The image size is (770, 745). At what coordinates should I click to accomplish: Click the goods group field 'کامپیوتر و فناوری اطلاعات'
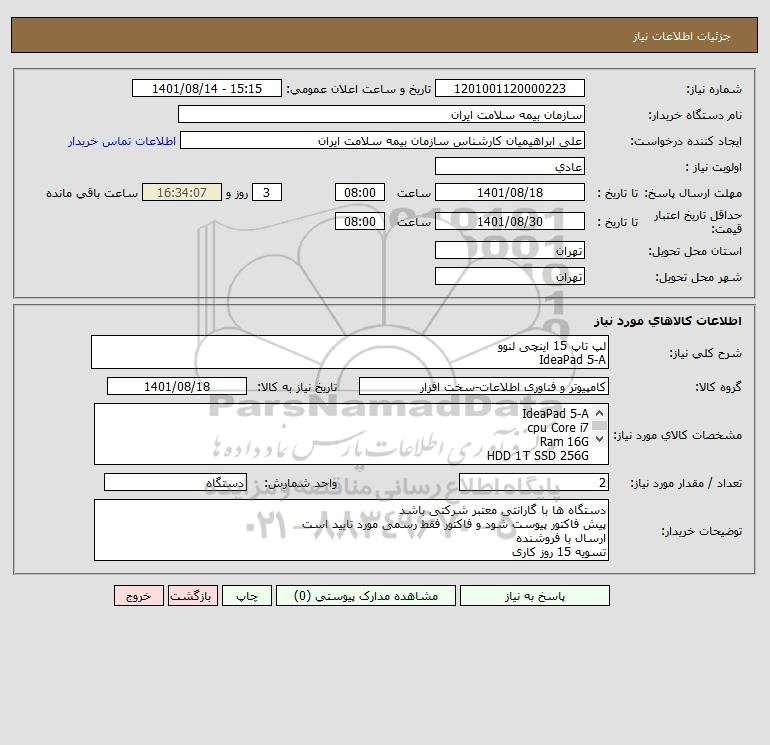(x=484, y=386)
